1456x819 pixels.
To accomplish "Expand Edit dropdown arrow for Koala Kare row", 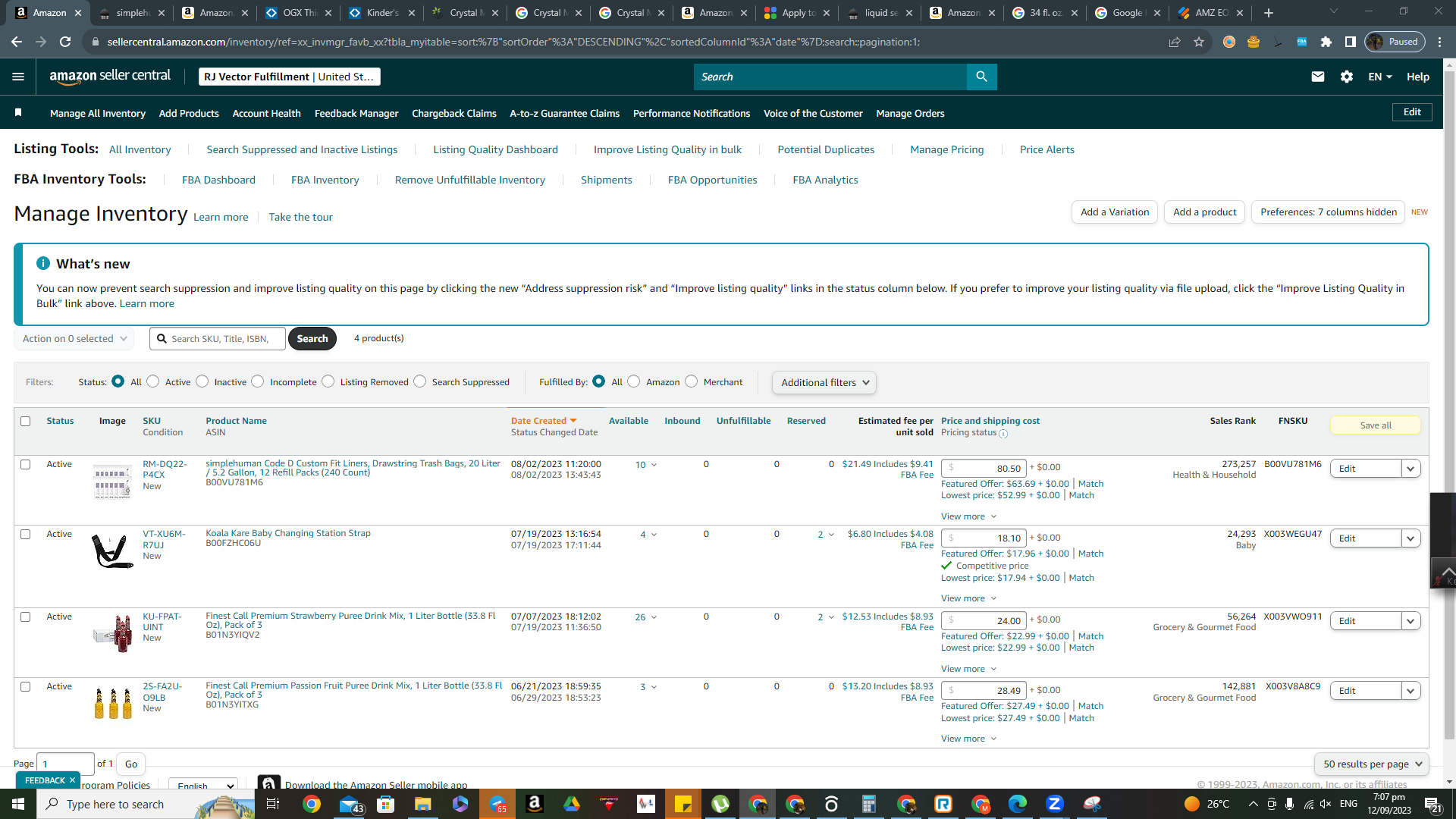I will coord(1410,538).
